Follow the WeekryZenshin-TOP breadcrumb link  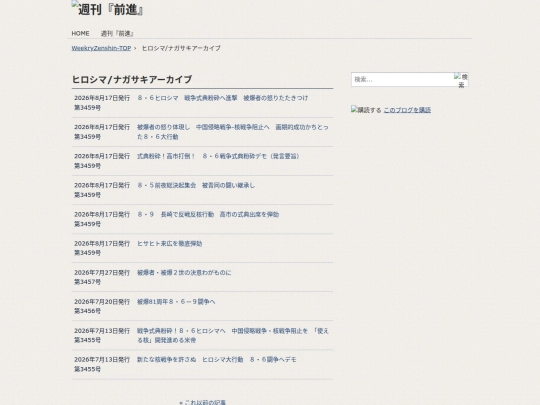[101, 48]
